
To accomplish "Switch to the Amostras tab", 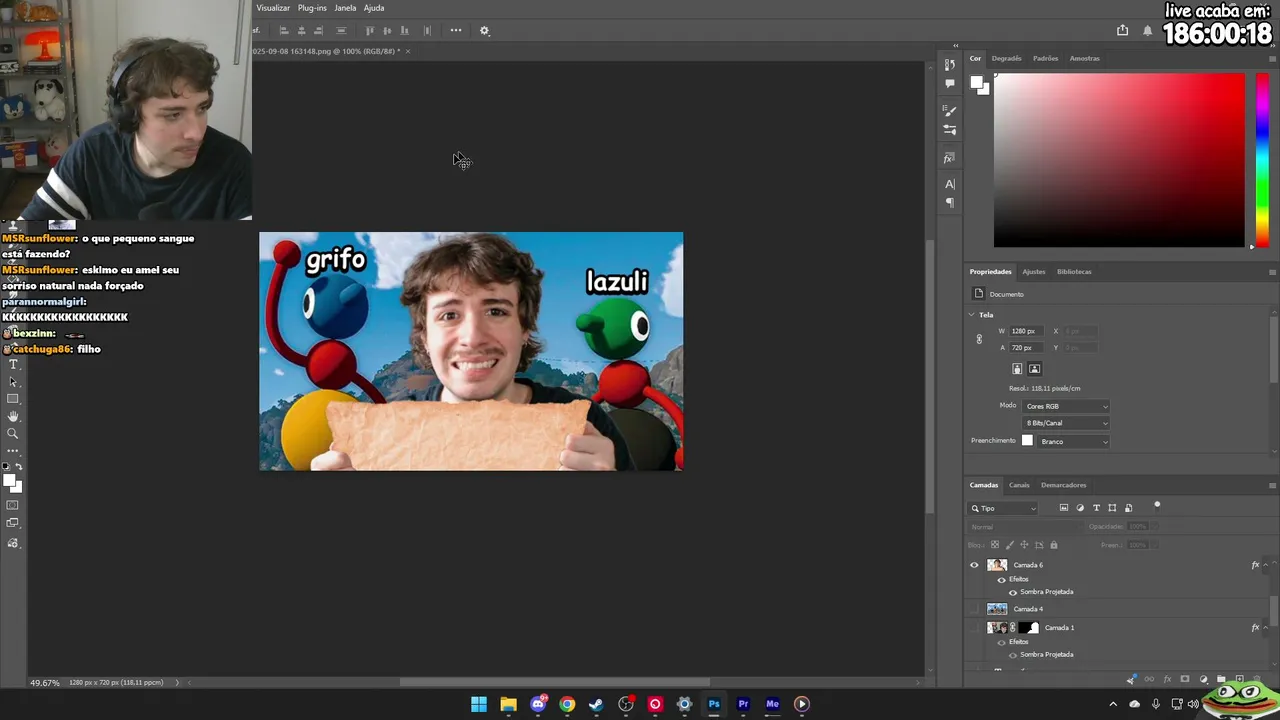I will [1085, 58].
